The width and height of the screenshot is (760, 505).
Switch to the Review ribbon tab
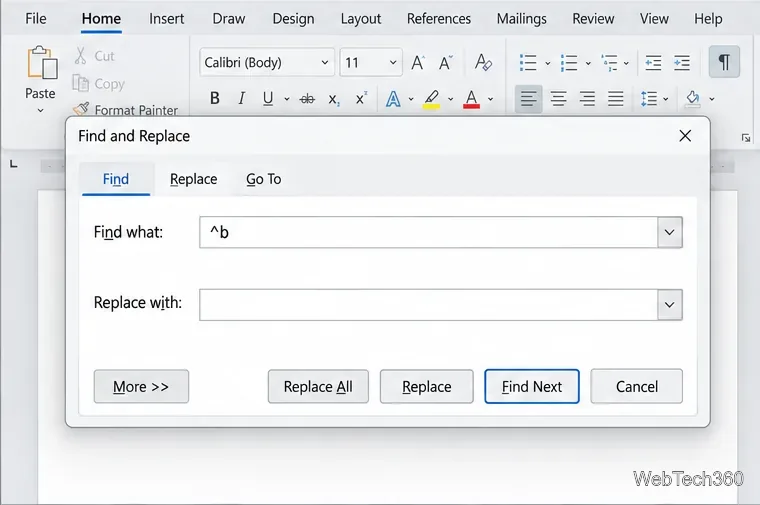(593, 18)
